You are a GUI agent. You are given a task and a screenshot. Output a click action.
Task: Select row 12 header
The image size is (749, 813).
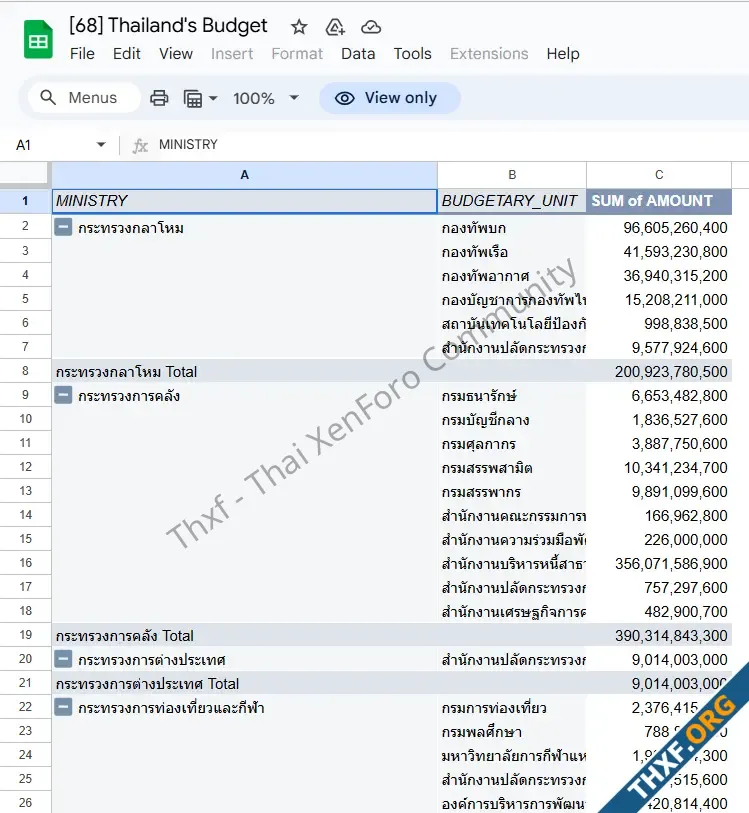pos(25,467)
